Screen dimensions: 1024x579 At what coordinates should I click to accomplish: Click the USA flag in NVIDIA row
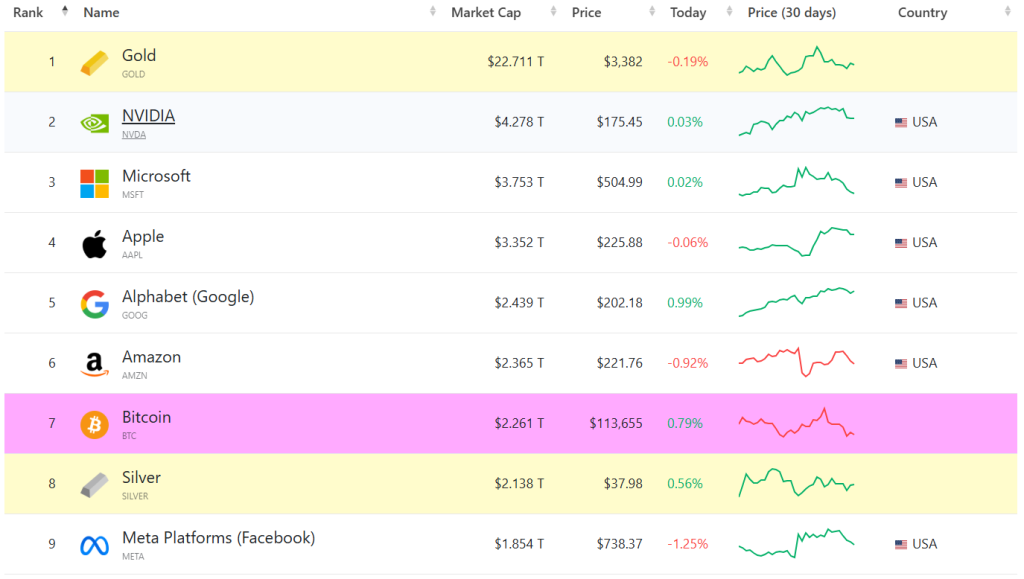[x=901, y=122]
